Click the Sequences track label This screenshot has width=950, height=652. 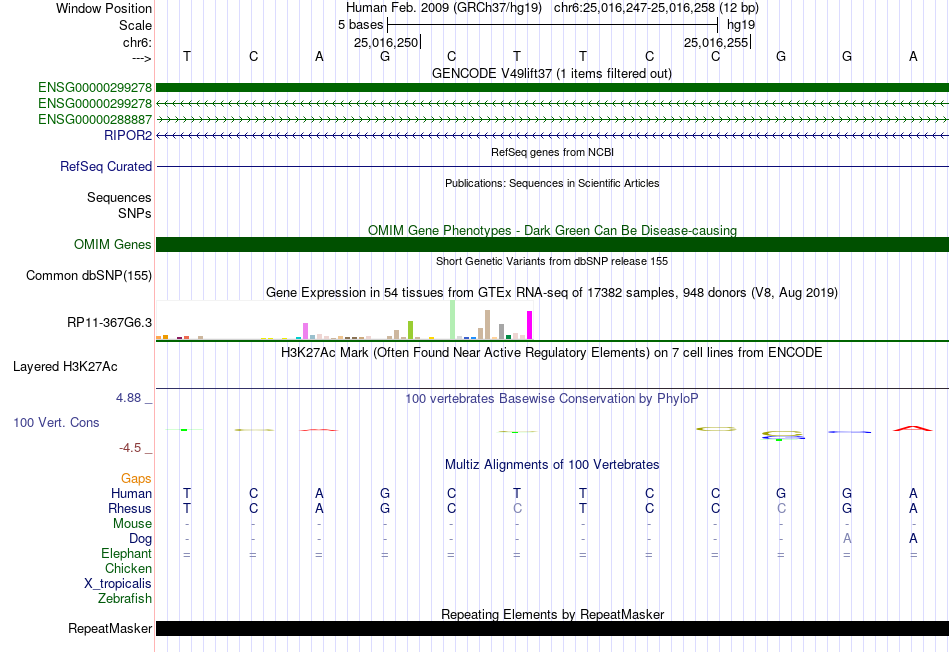pos(119,198)
